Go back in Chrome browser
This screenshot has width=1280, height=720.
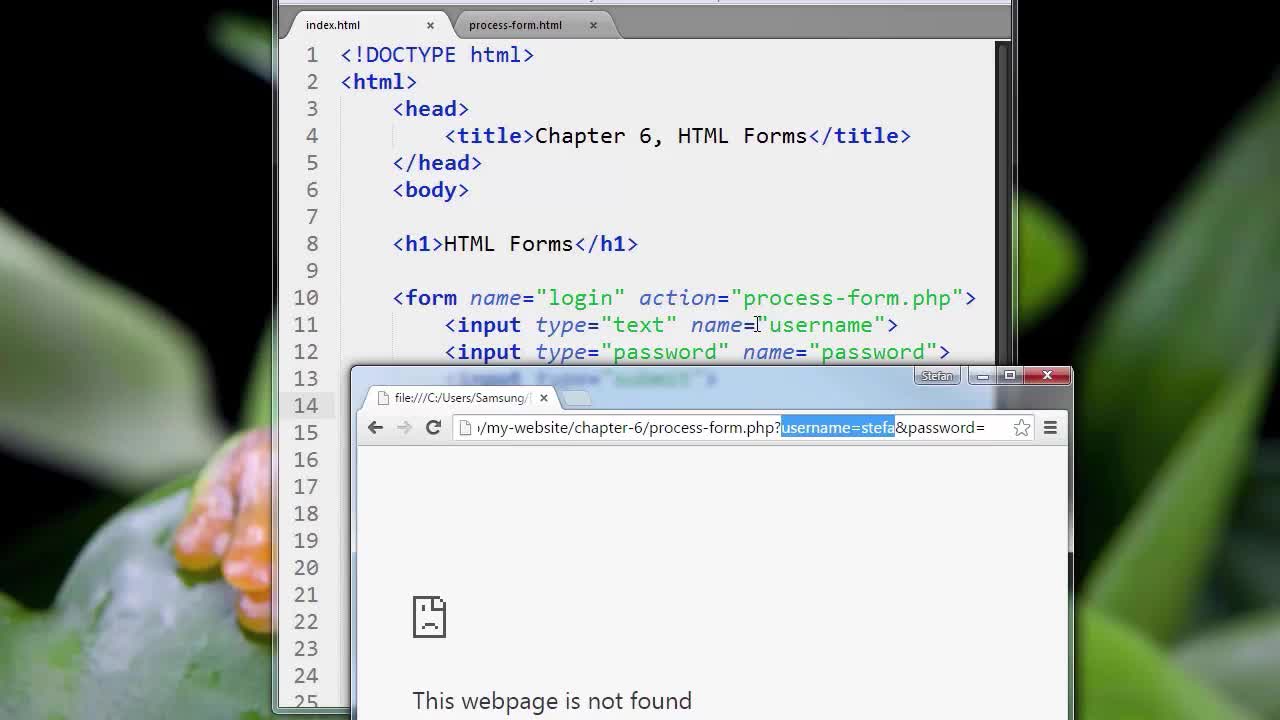click(375, 428)
